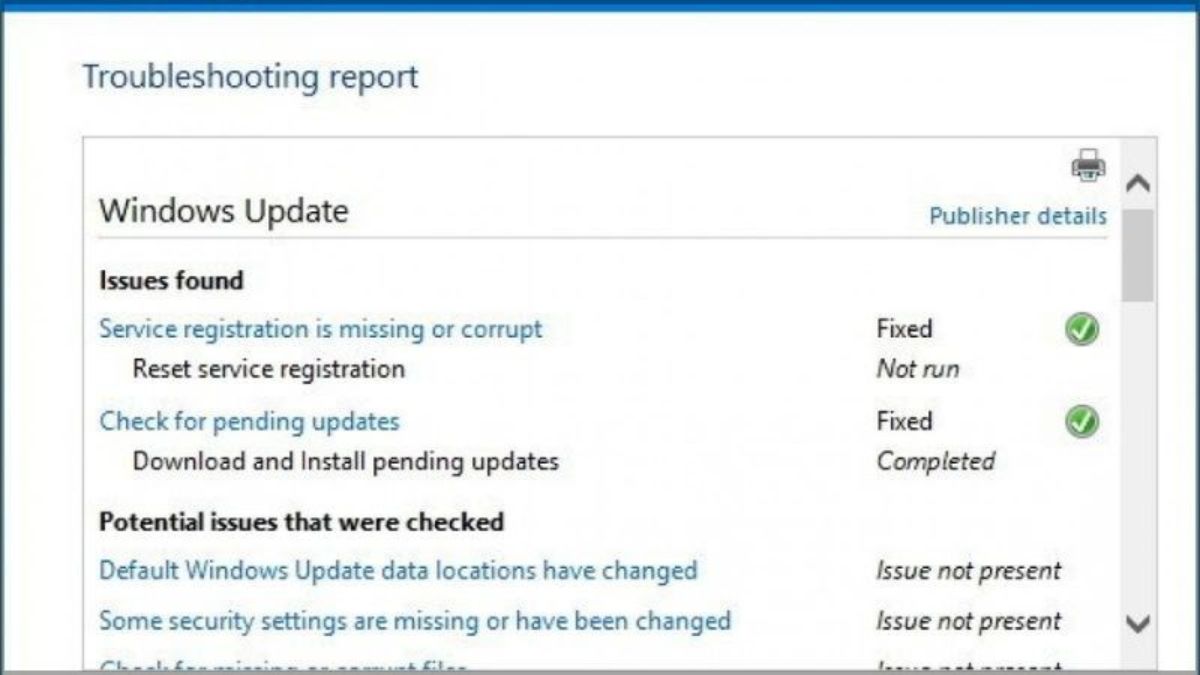Screen dimensions: 1200x675
Task: Open the Publisher details link
Action: click(x=1018, y=216)
